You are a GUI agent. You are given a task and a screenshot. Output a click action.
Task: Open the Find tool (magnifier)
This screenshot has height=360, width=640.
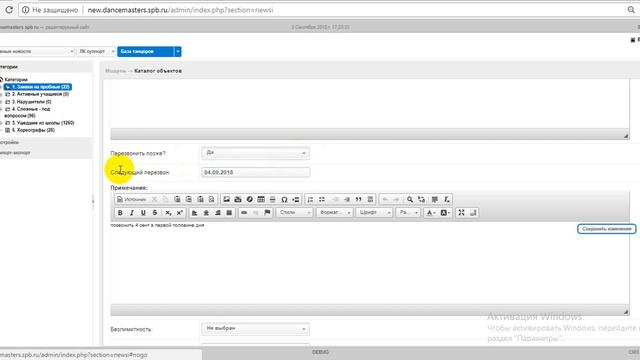coord(410,199)
